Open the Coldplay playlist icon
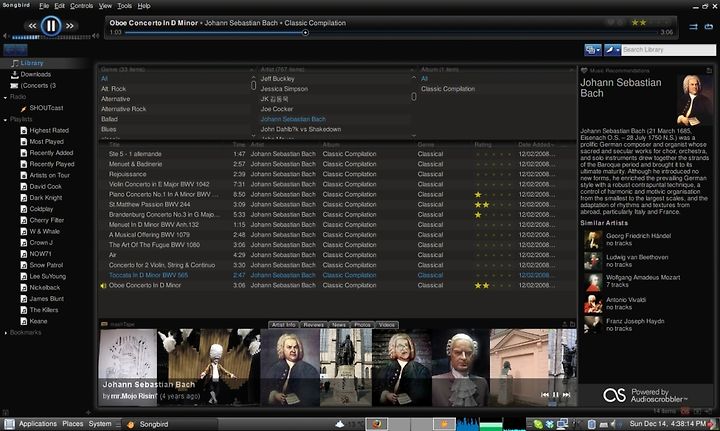Image resolution: width=720 pixels, height=431 pixels. pyautogui.click(x=23, y=209)
